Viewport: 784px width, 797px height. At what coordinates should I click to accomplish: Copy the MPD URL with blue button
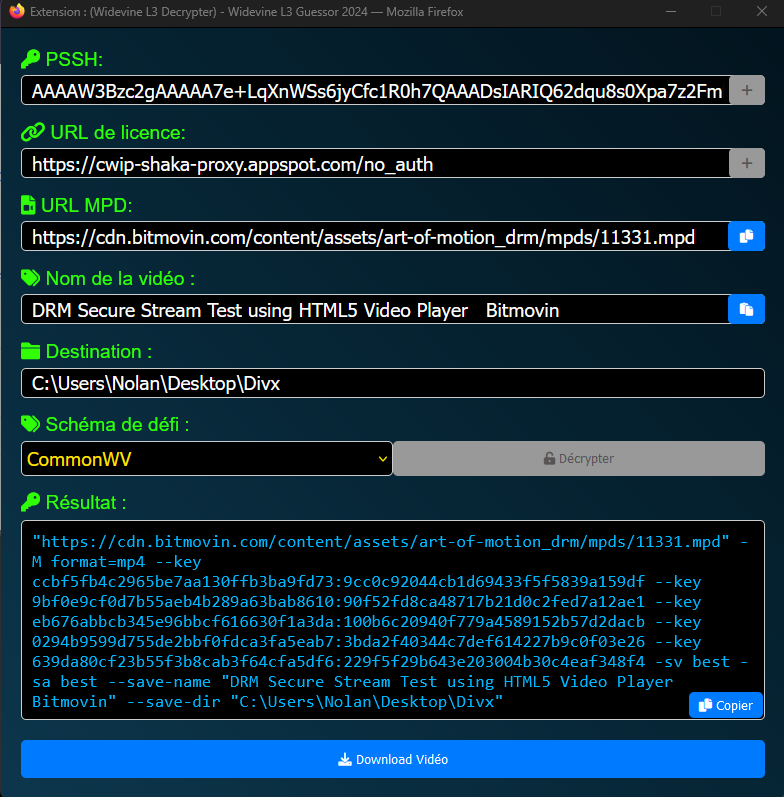point(746,236)
